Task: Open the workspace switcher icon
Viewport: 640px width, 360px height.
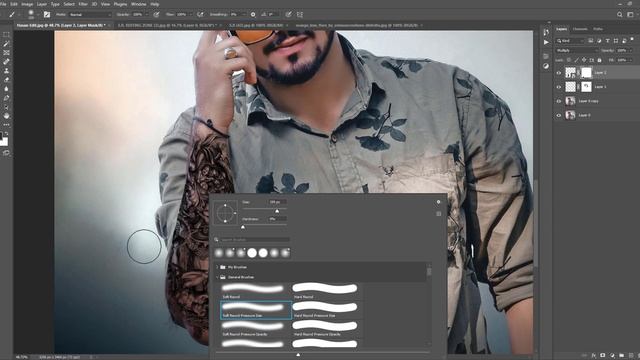Action: [630, 14]
